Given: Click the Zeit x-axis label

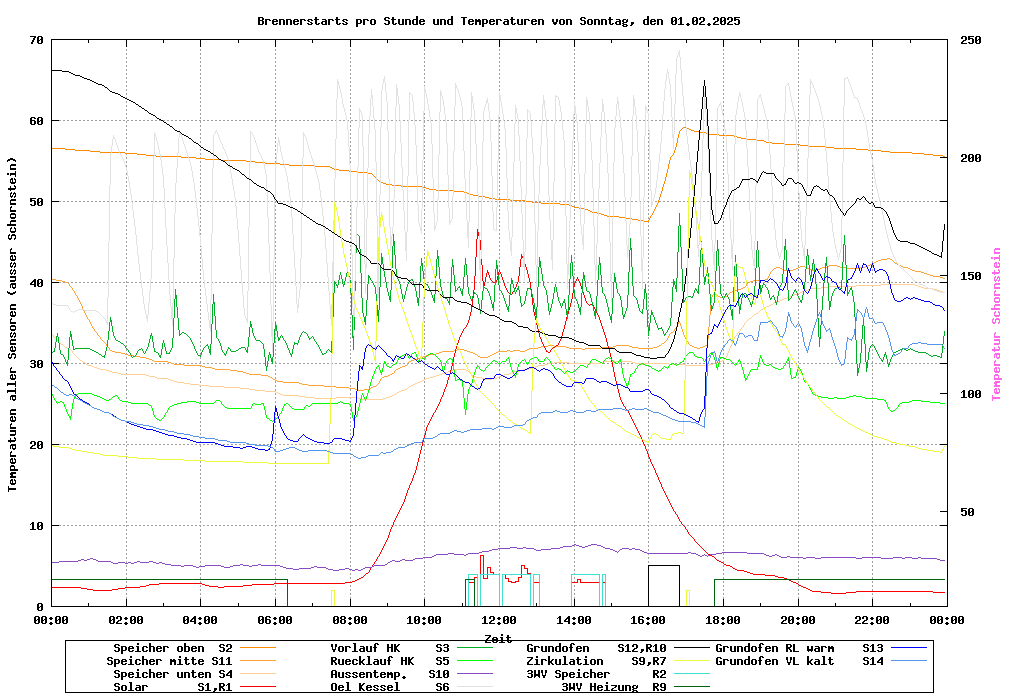Looking at the screenshot, I should (498, 638).
